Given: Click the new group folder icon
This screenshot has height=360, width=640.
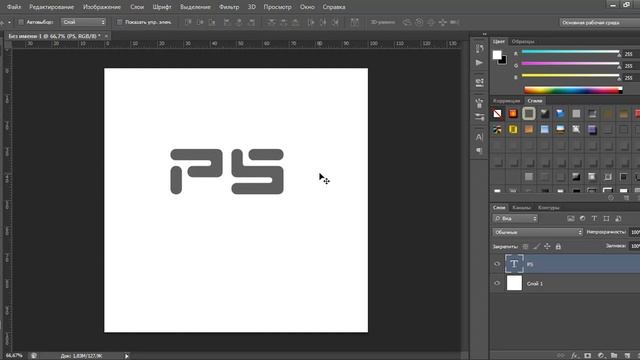Looking at the screenshot, I should point(614,356).
